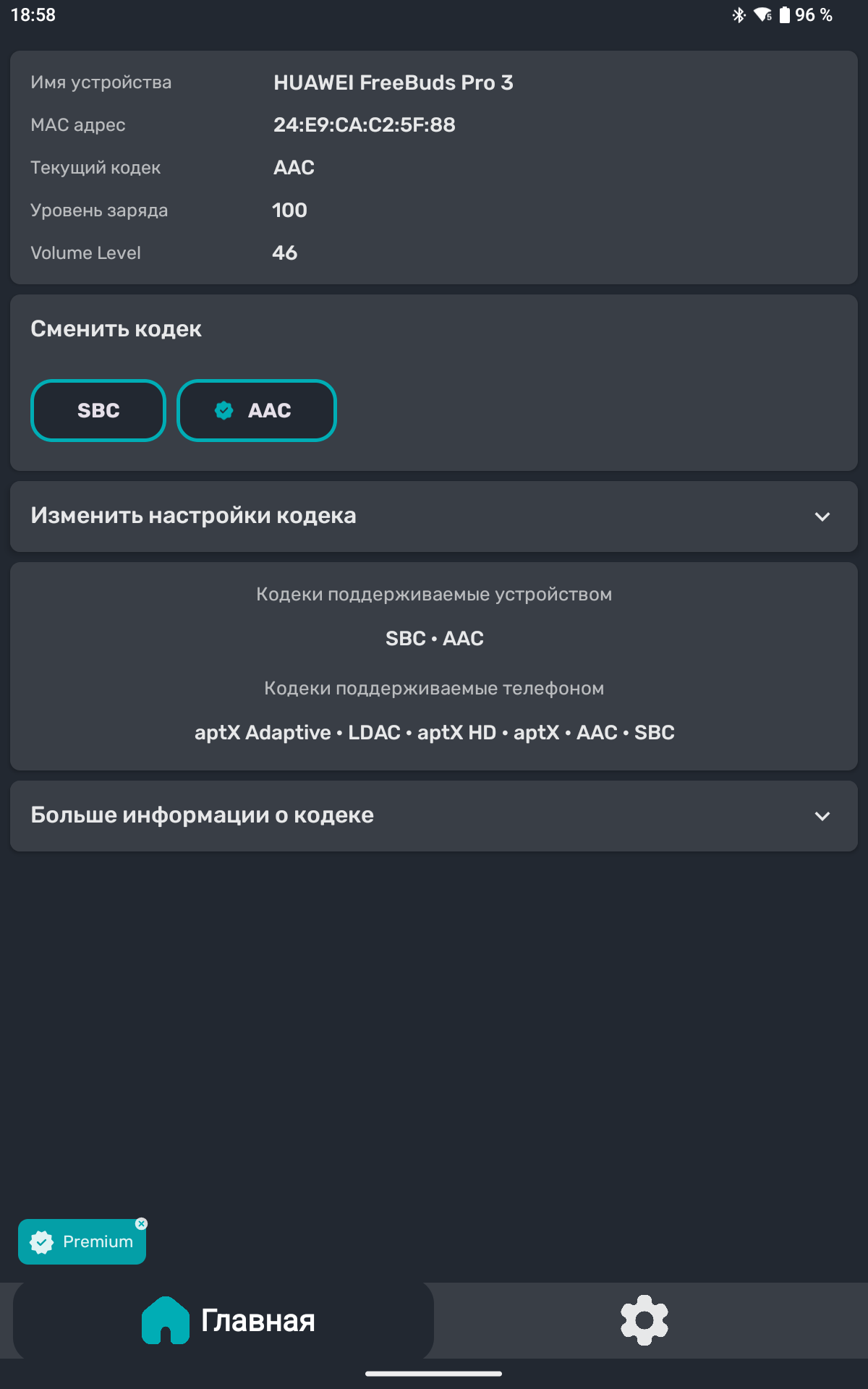
Task: Tap the Bluetooth status bar icon
Action: [739, 15]
